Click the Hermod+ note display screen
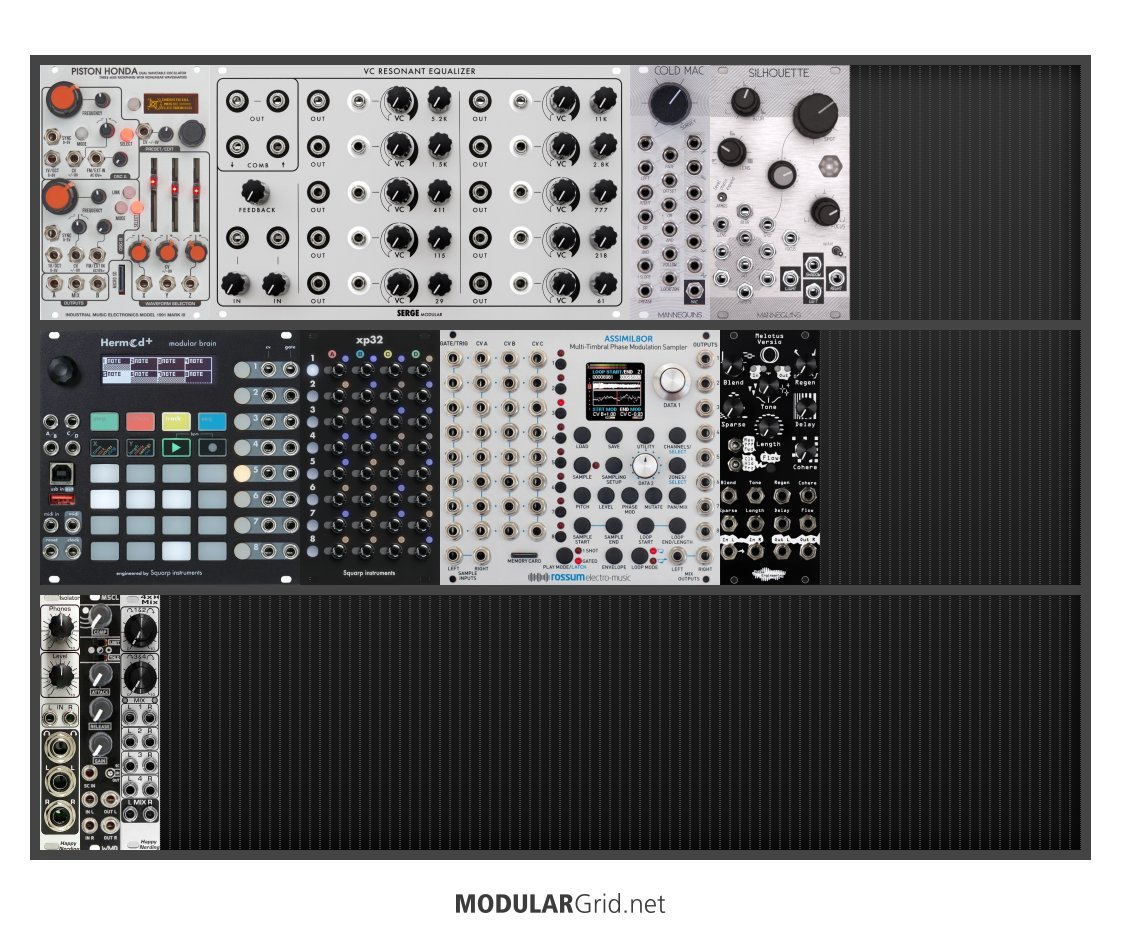Viewport: 1121px width, 925px height. (x=157, y=369)
